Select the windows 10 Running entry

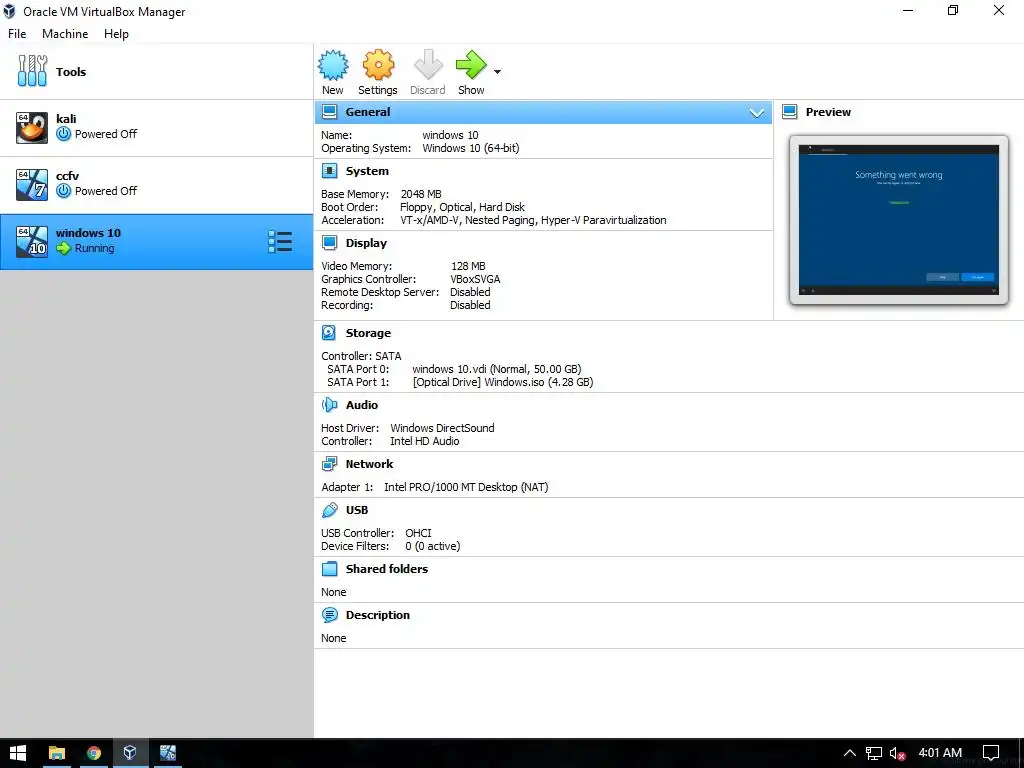point(157,242)
